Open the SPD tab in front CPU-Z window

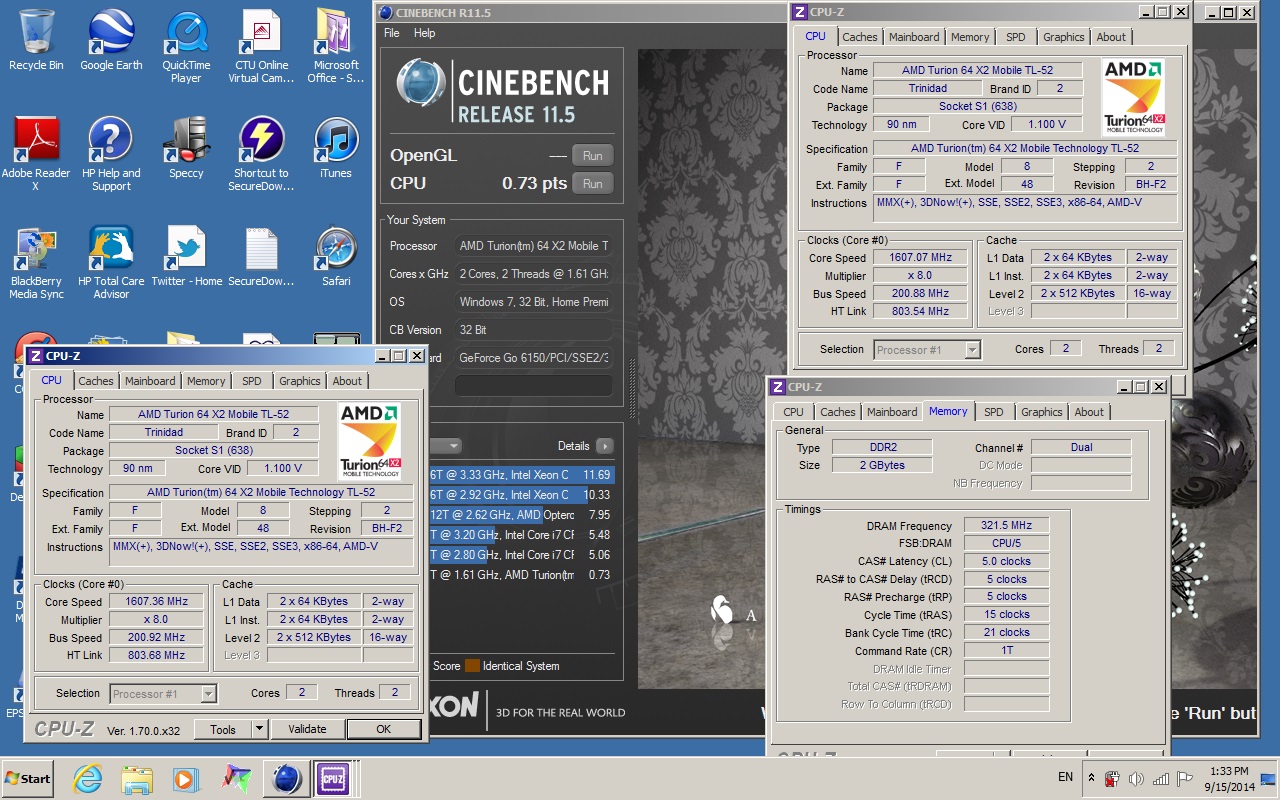pos(252,381)
